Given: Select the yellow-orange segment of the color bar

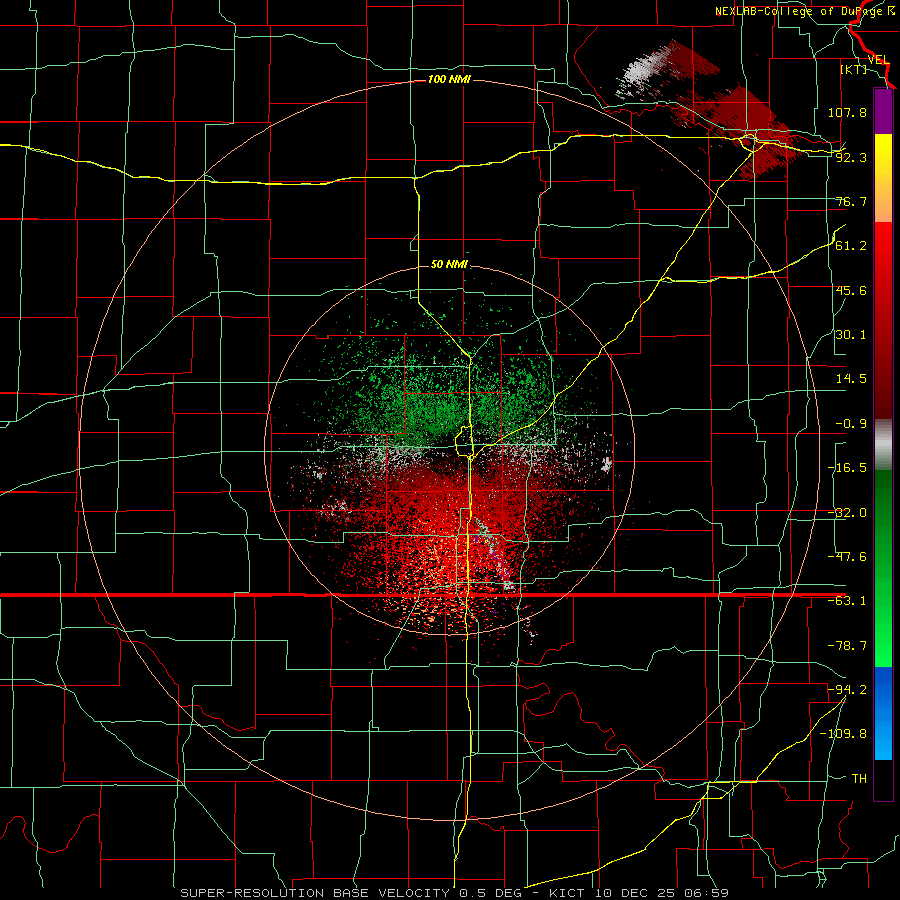Looking at the screenshot, I should tap(883, 178).
